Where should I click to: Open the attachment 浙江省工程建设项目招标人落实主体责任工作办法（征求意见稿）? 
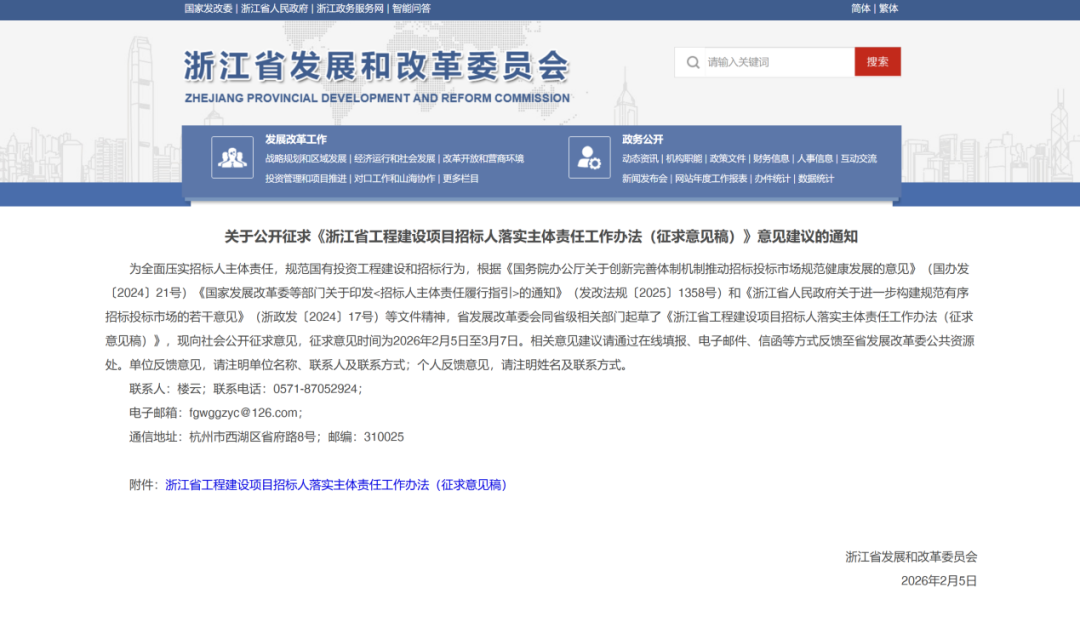(x=336, y=485)
